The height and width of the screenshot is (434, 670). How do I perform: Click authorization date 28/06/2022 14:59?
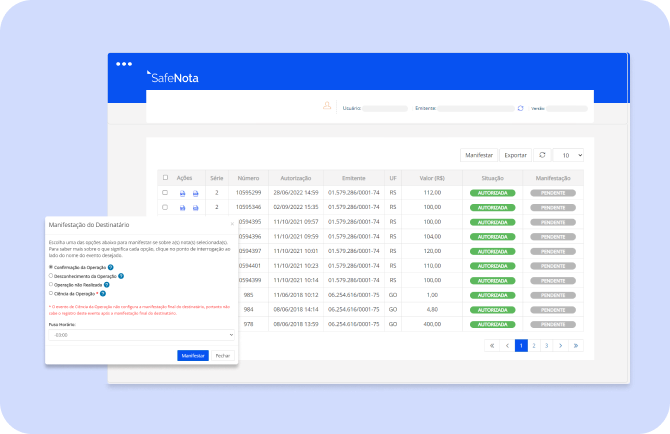[296, 193]
